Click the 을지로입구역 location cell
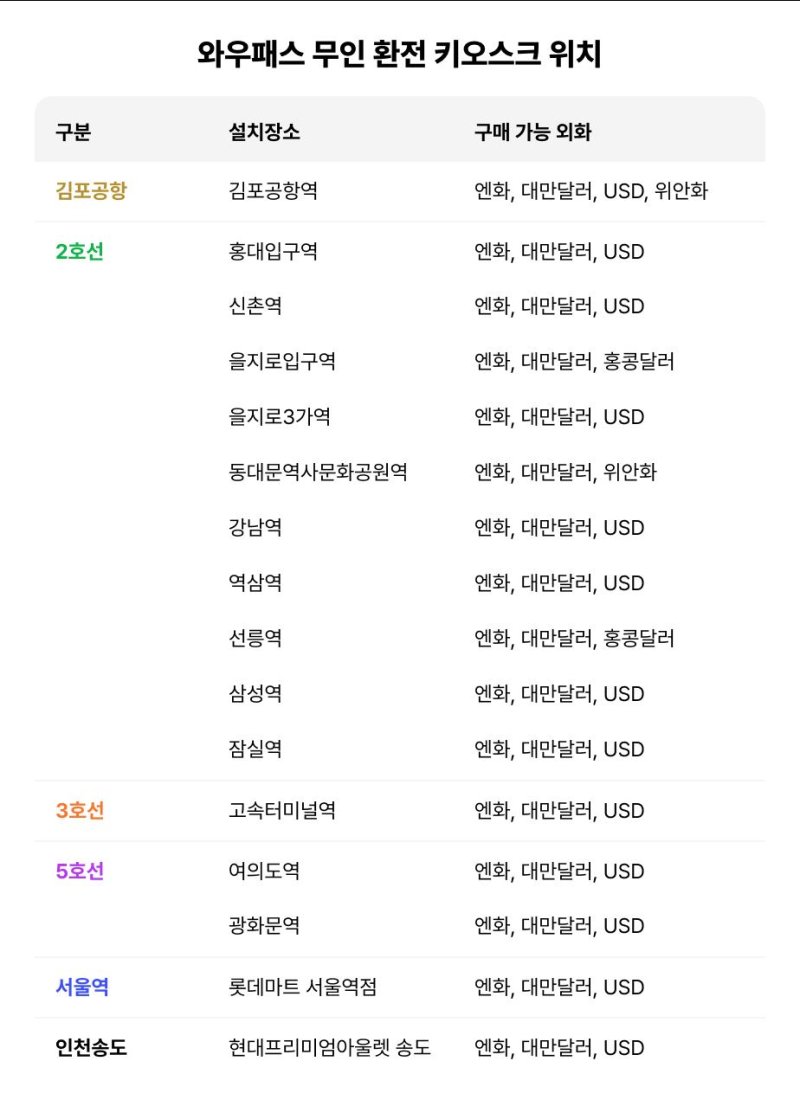 pyautogui.click(x=282, y=362)
